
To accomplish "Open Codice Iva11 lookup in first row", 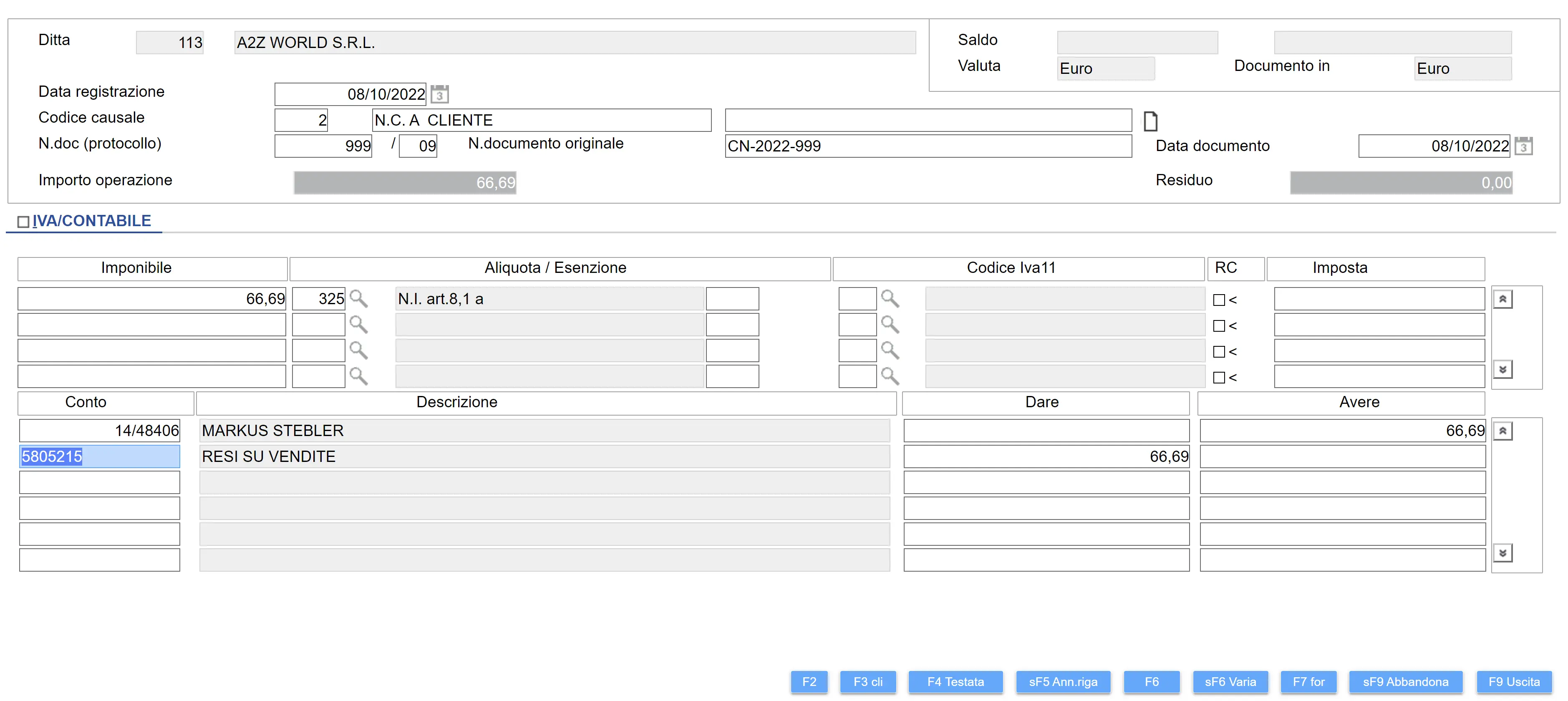I will [889, 299].
